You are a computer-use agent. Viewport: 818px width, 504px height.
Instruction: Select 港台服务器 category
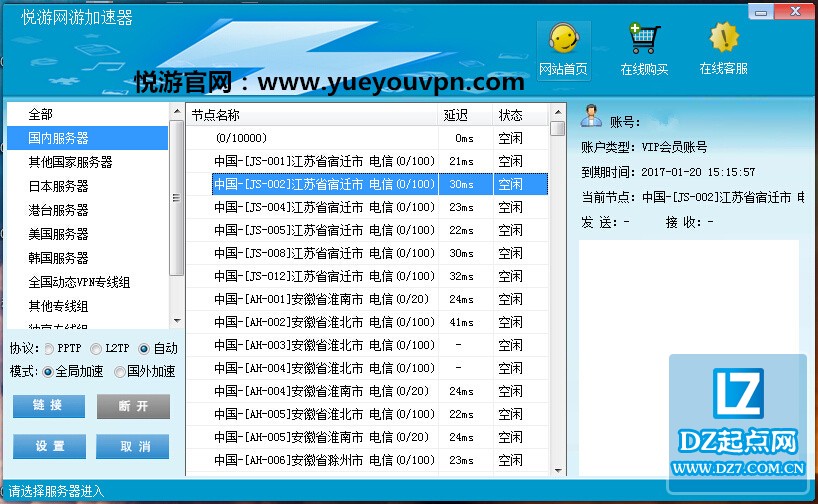(88, 210)
